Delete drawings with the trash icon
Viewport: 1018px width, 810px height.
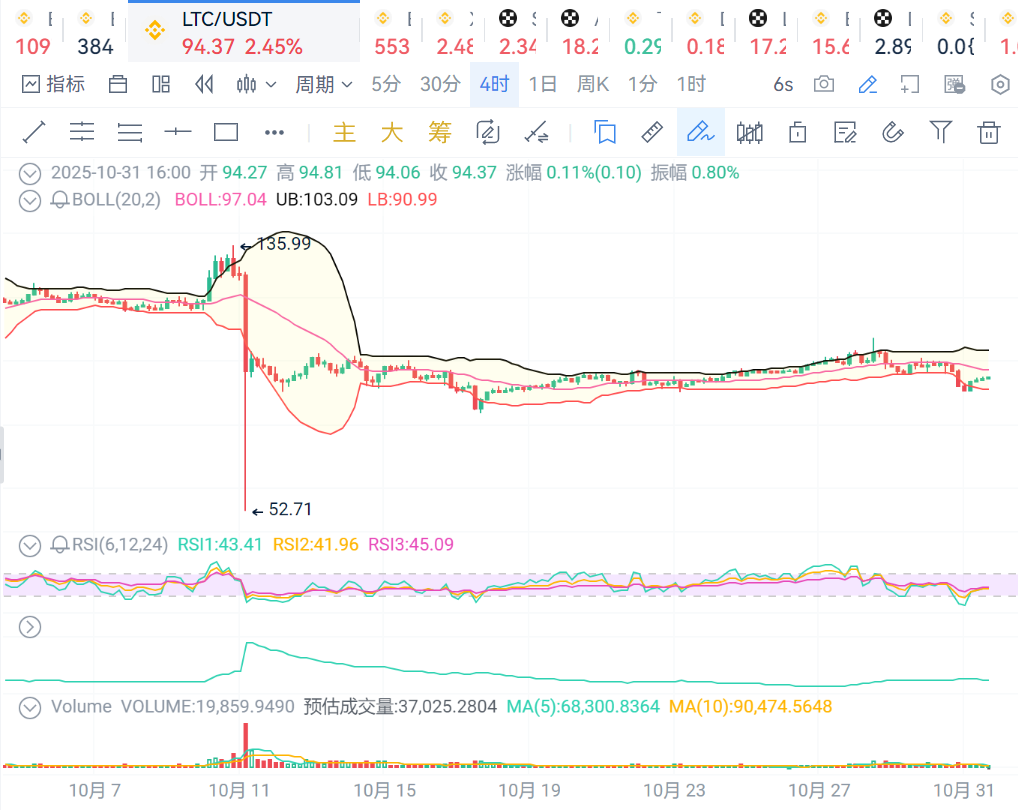point(989,132)
